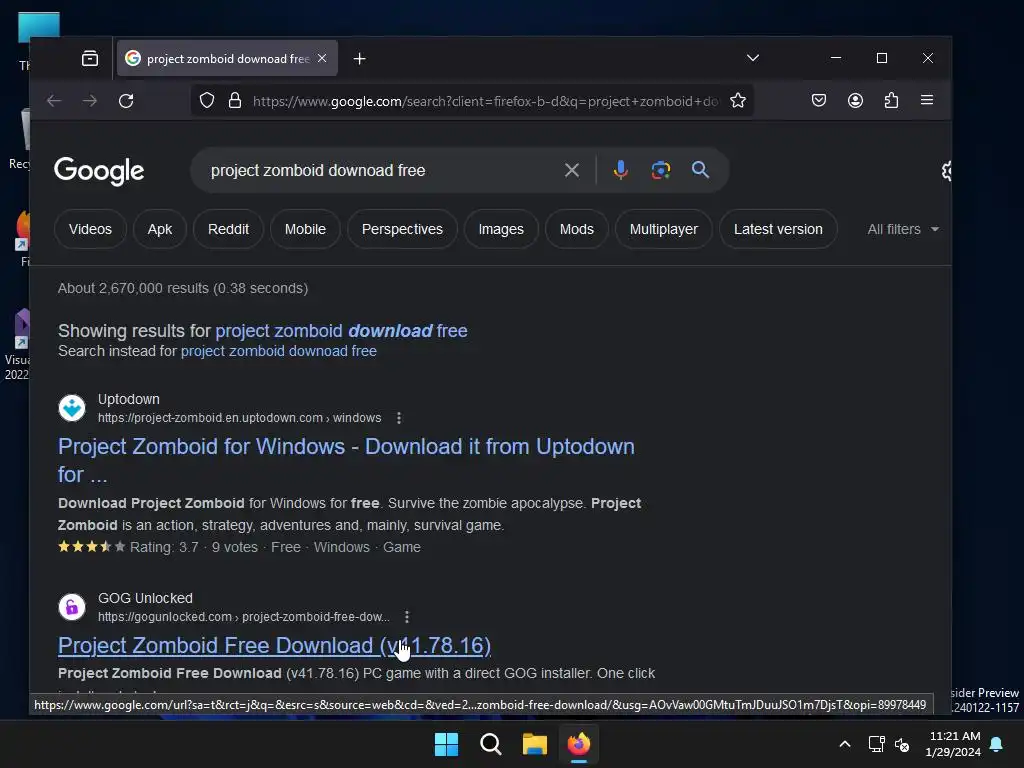Click Firefox icon in taskbar
Image resolution: width=1024 pixels, height=768 pixels.
click(x=579, y=744)
